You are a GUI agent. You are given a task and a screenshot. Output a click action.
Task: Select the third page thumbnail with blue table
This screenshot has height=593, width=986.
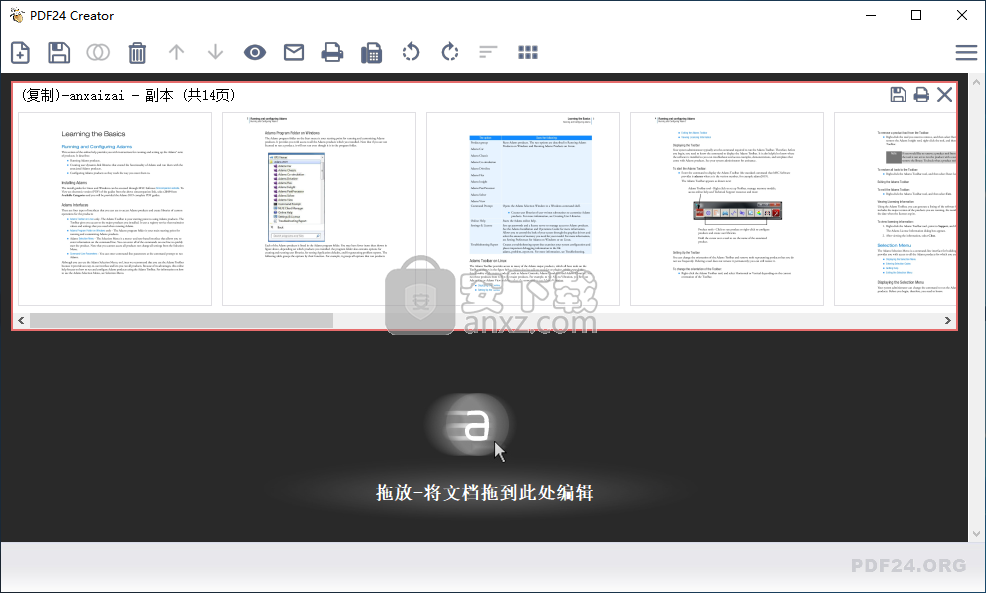click(523, 209)
